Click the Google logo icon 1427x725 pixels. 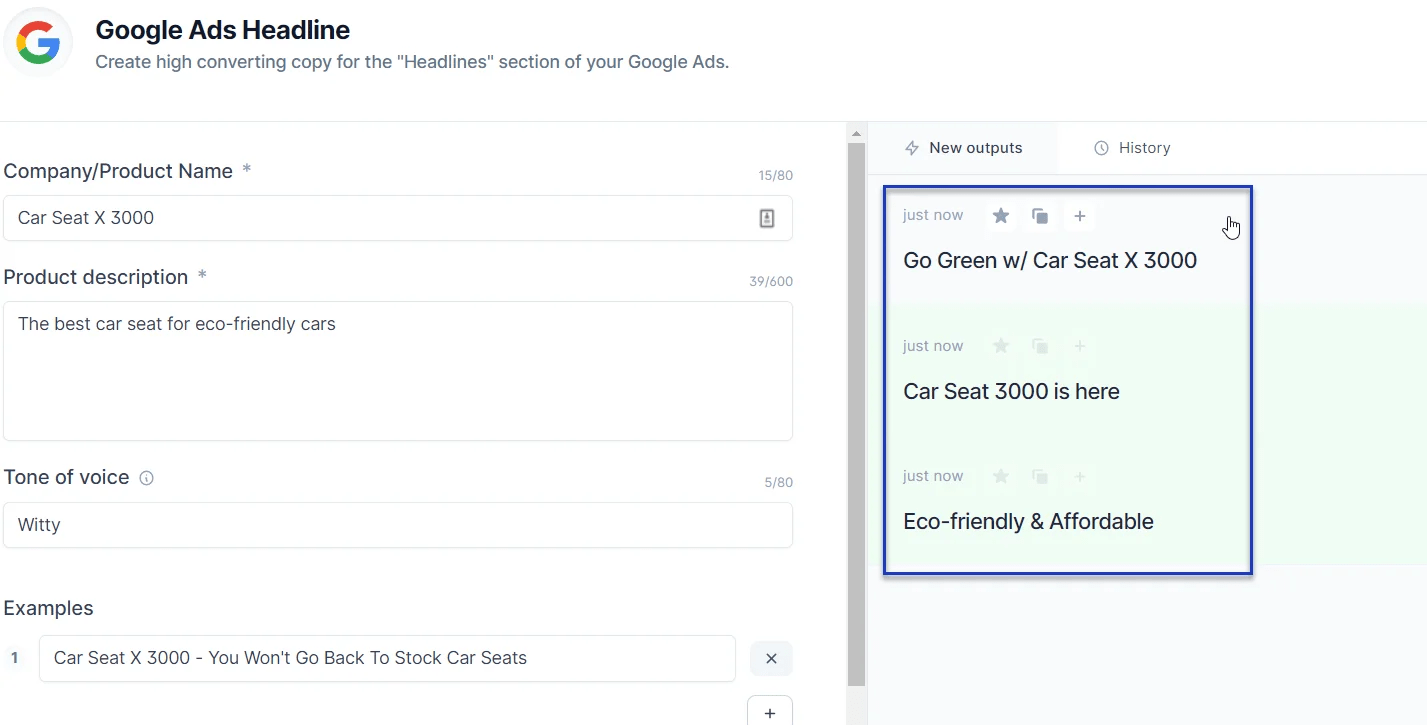point(38,42)
